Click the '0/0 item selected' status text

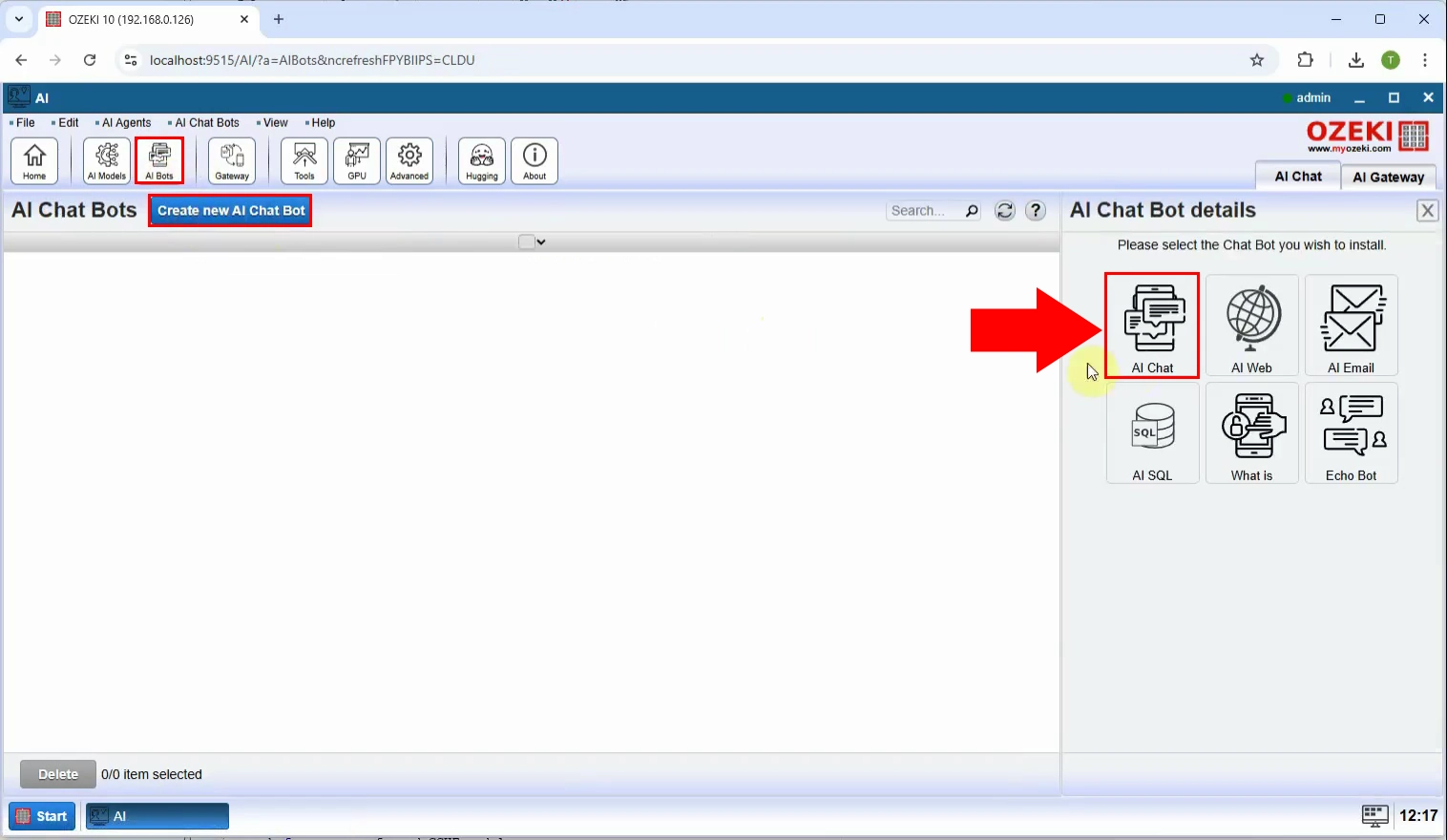click(152, 774)
